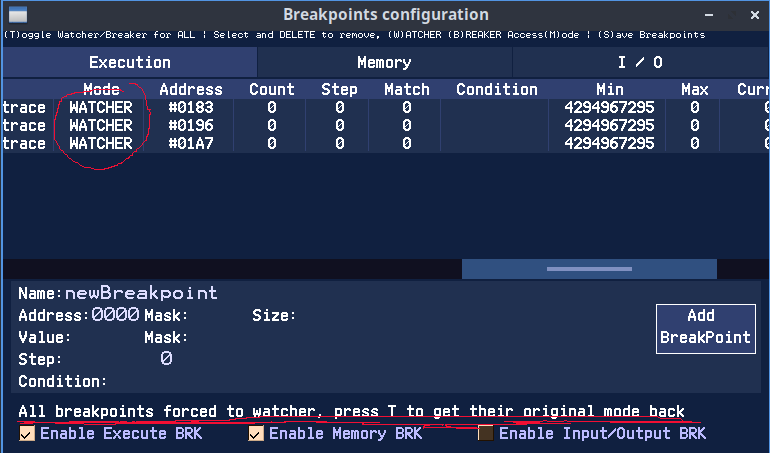Select breakpoint row at address #0196
This screenshot has height=453, width=770.
[190, 125]
